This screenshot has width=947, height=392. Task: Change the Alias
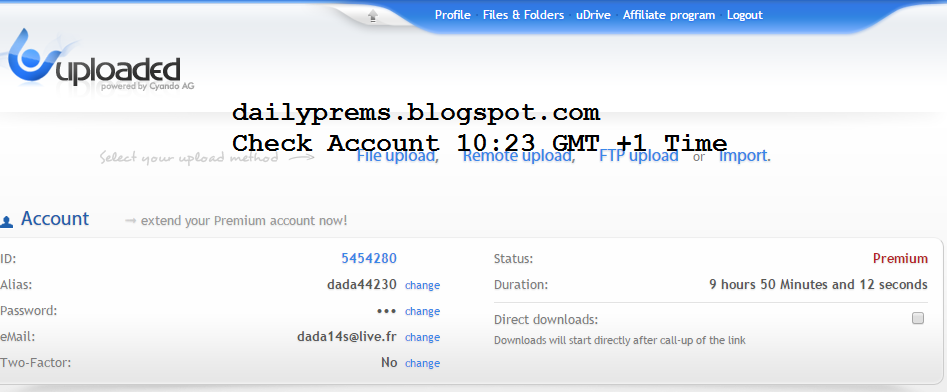[x=422, y=285]
